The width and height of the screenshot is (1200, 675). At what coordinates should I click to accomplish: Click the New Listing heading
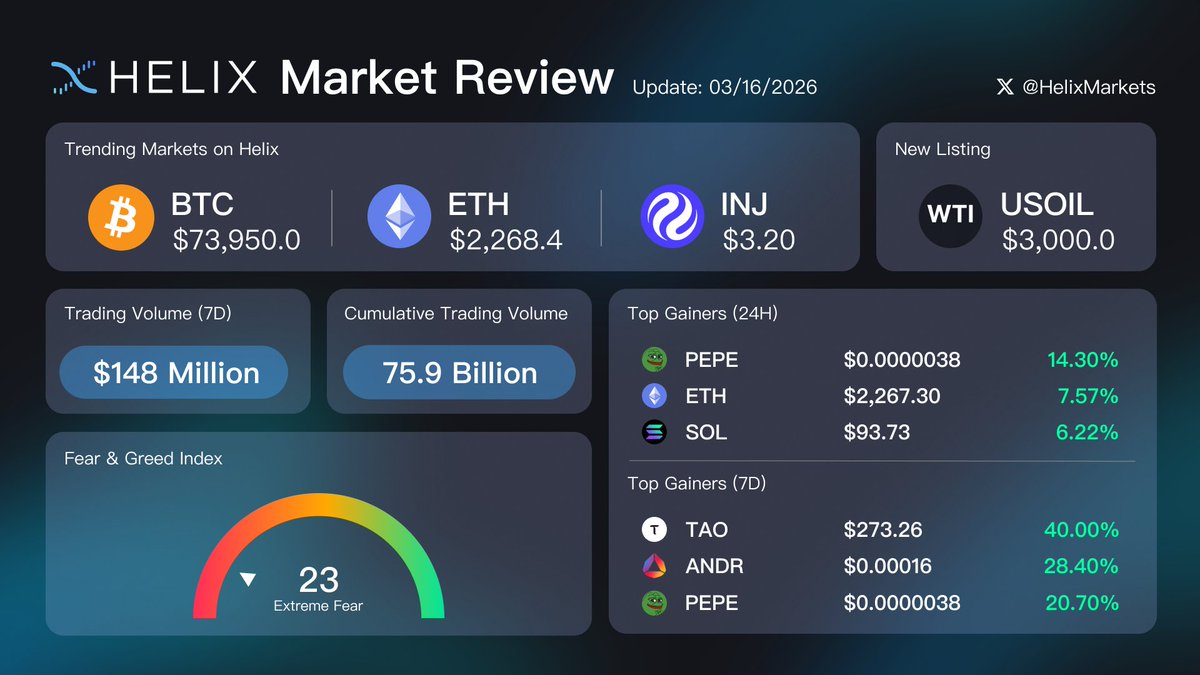tap(942, 149)
